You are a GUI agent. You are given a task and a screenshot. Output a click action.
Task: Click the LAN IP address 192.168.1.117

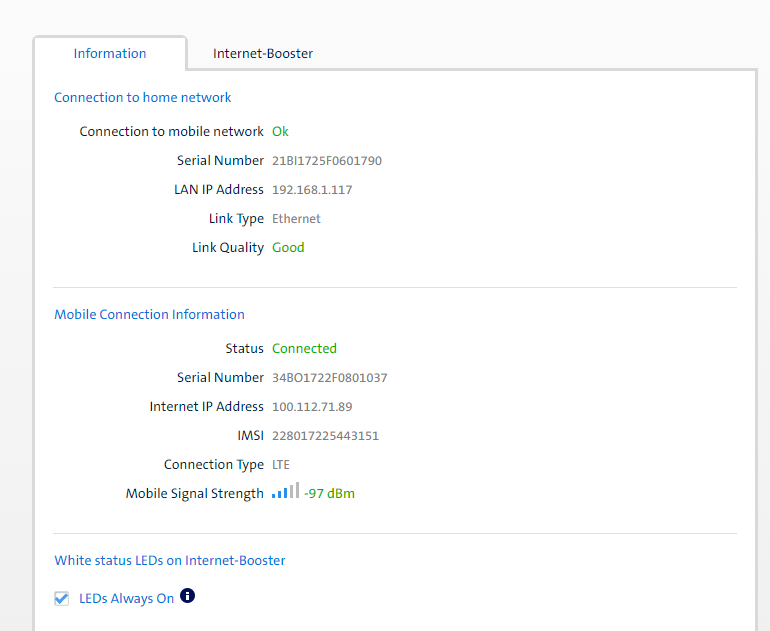[x=312, y=190]
